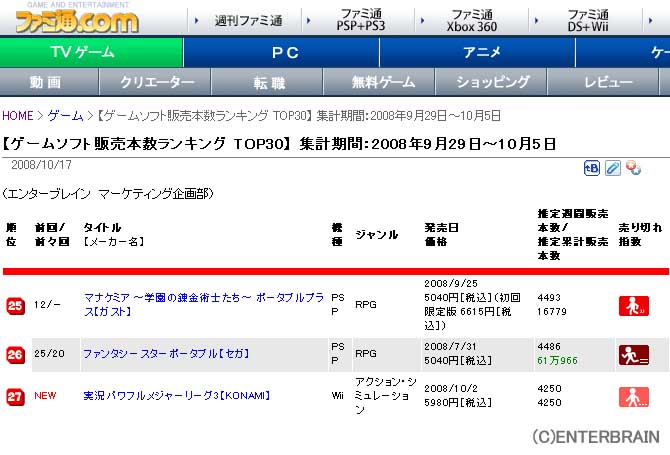Click the ranking article headline
670x455 pixels.
pyautogui.click(x=278, y=144)
